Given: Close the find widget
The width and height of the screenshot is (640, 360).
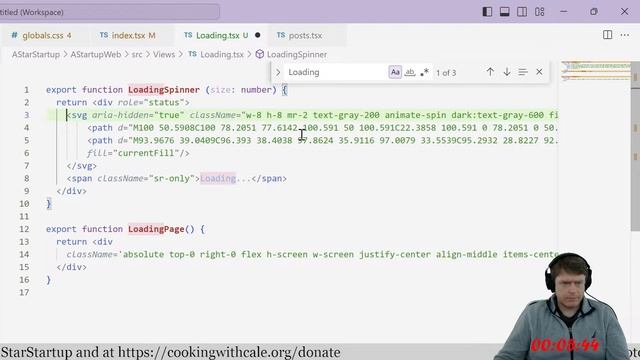Looking at the screenshot, I should pyautogui.click(x=539, y=72).
